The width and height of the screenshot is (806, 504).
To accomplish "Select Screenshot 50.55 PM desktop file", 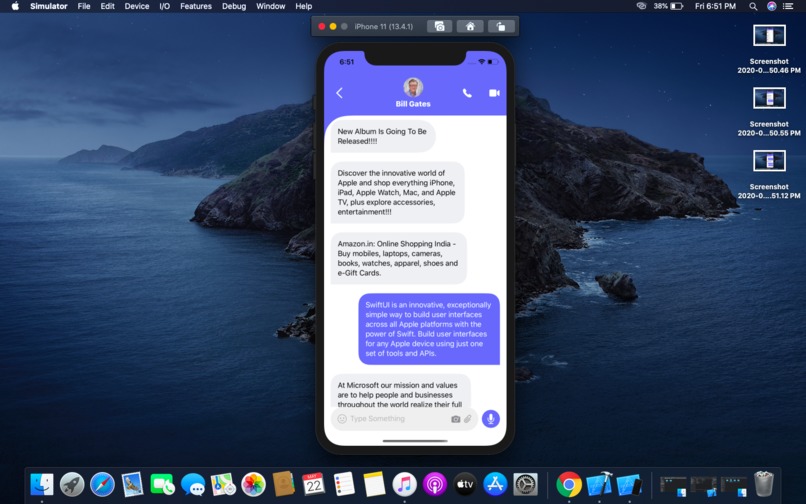I will click(x=769, y=112).
